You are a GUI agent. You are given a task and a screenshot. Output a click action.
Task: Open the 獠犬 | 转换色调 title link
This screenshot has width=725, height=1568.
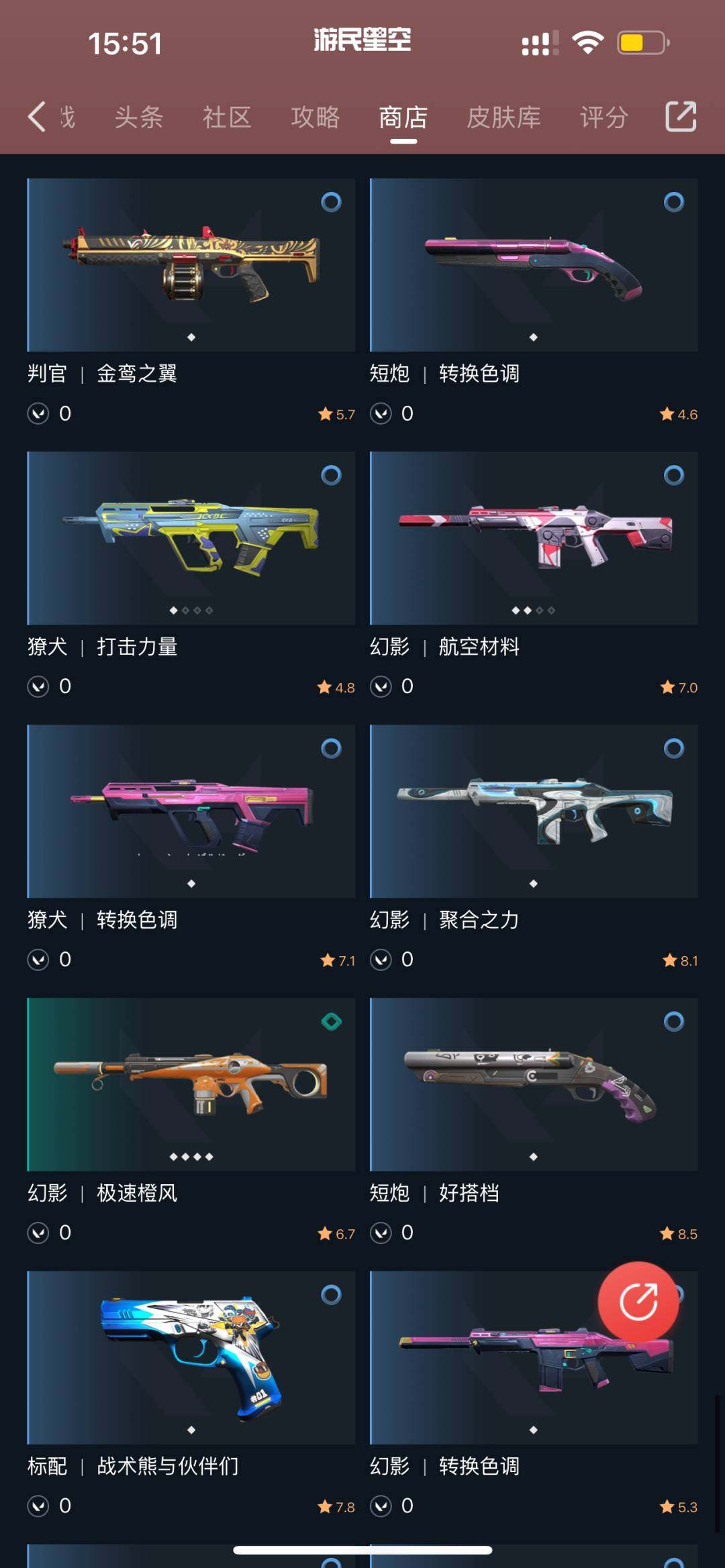tap(103, 919)
